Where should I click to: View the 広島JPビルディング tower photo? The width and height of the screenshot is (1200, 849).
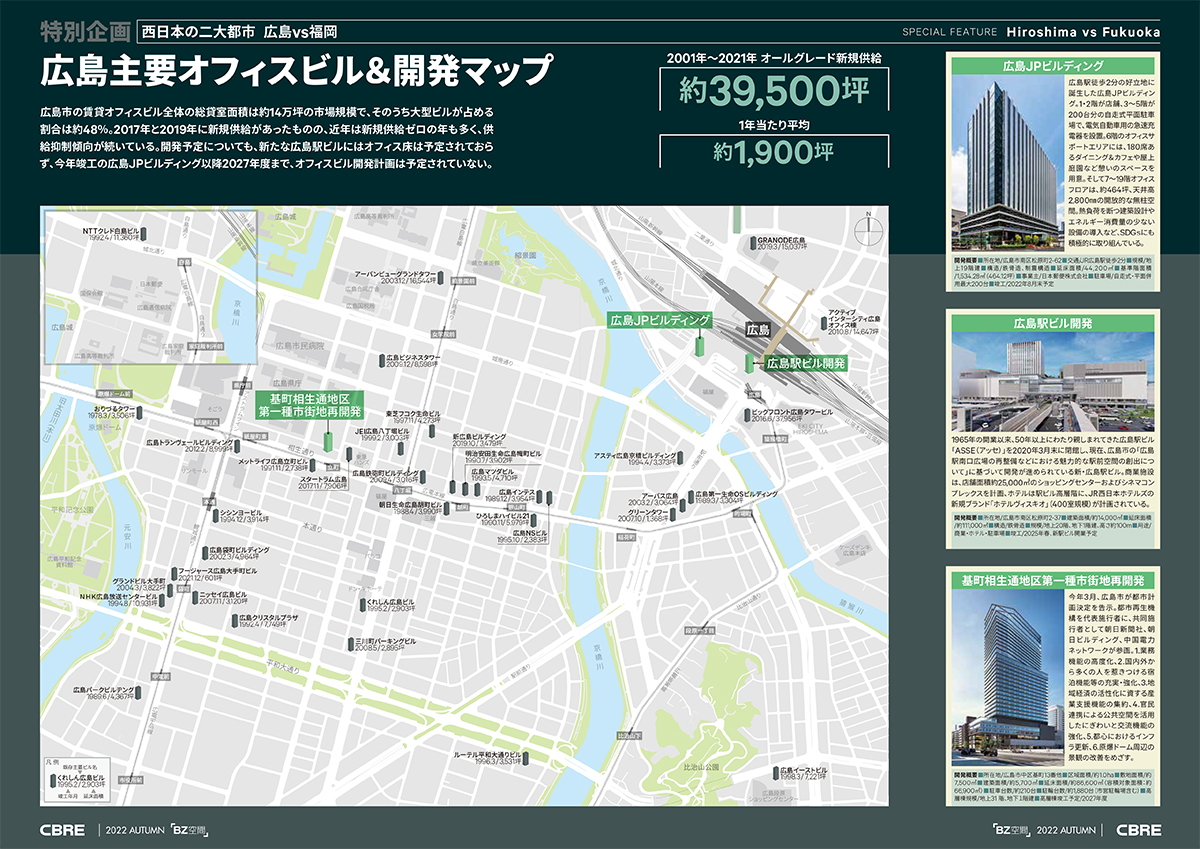point(1007,163)
